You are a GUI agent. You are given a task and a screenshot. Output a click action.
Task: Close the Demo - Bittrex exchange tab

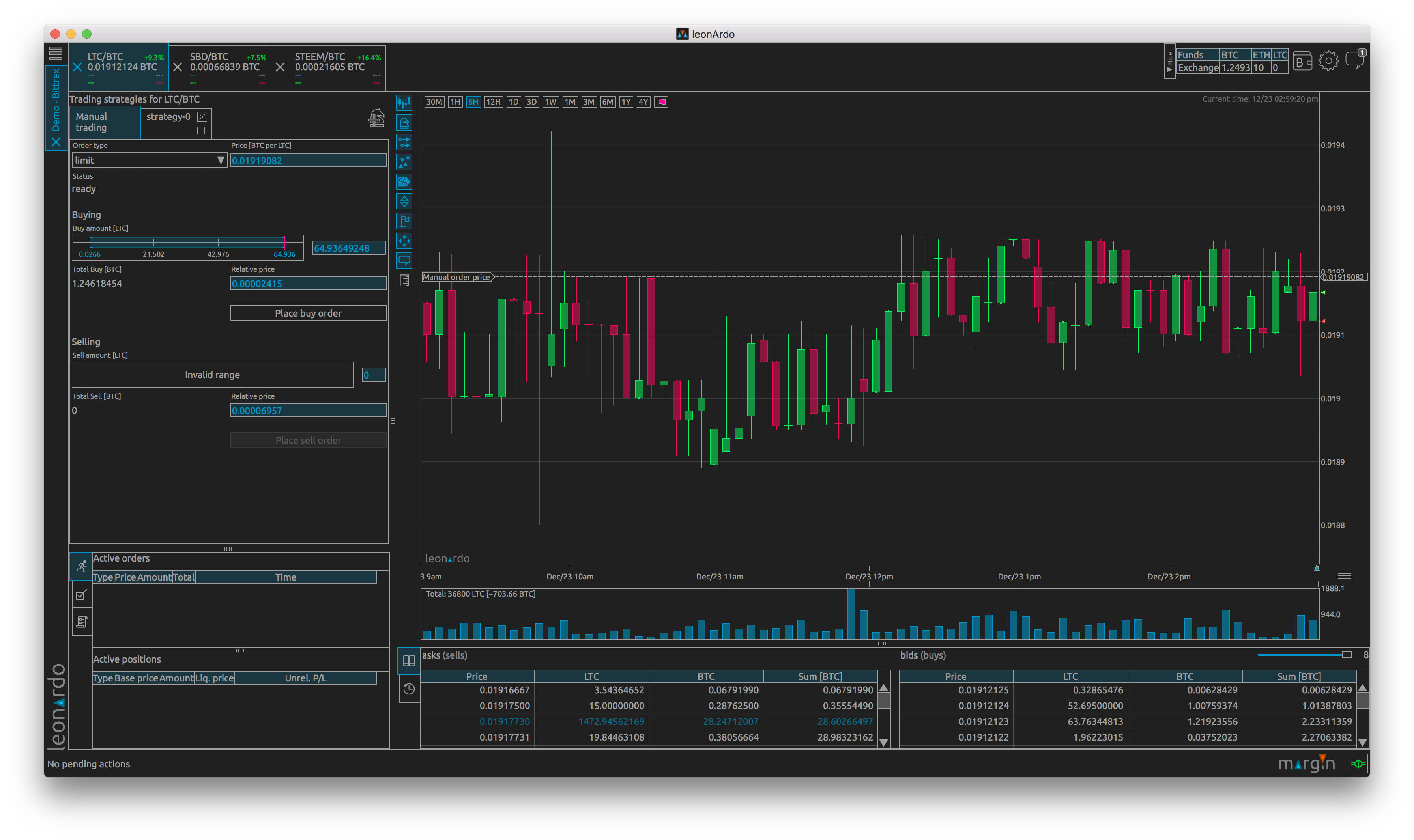(x=56, y=142)
